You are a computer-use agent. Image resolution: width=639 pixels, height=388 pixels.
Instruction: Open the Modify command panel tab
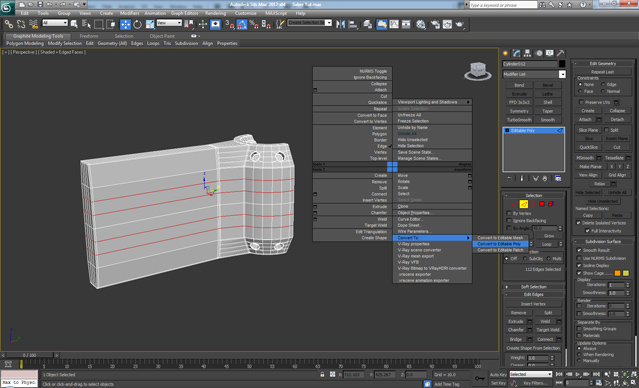tap(517, 53)
